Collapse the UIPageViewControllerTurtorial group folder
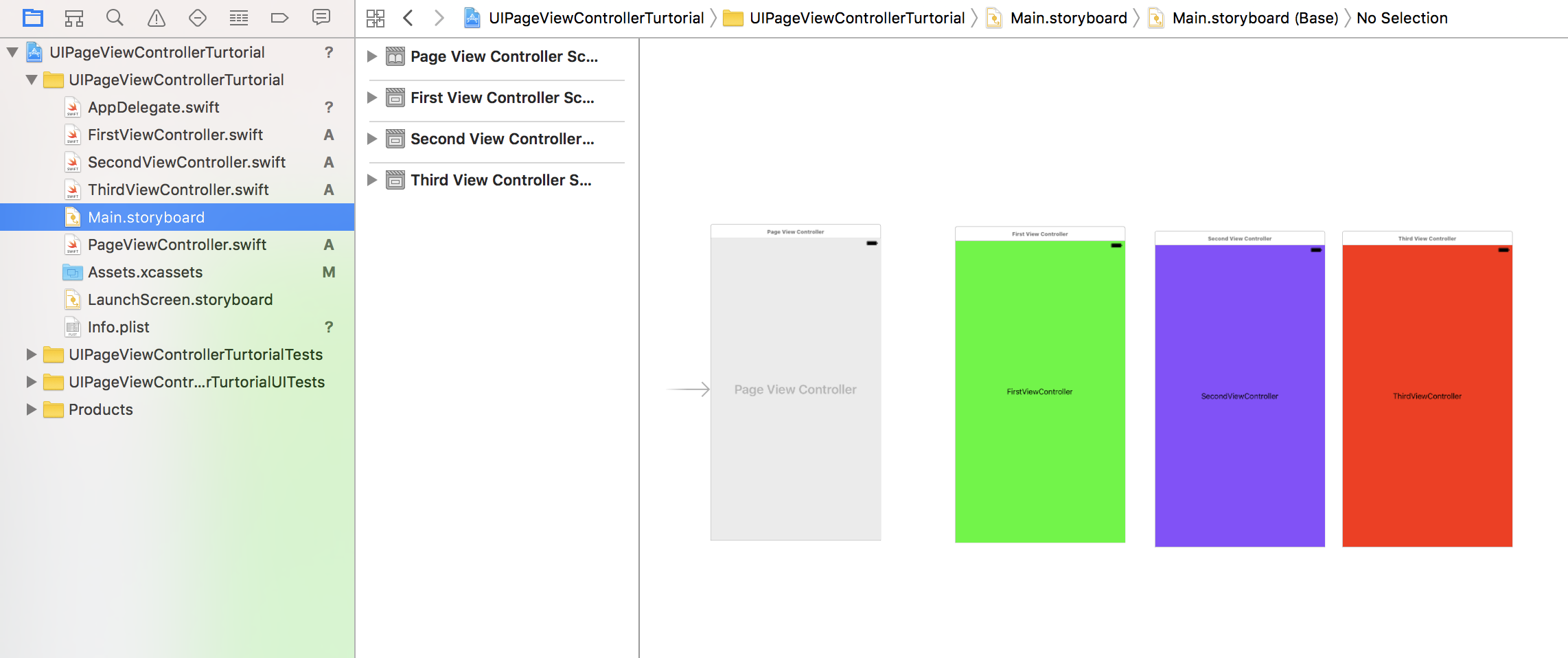Image resolution: width=1568 pixels, height=658 pixels. click(x=32, y=80)
